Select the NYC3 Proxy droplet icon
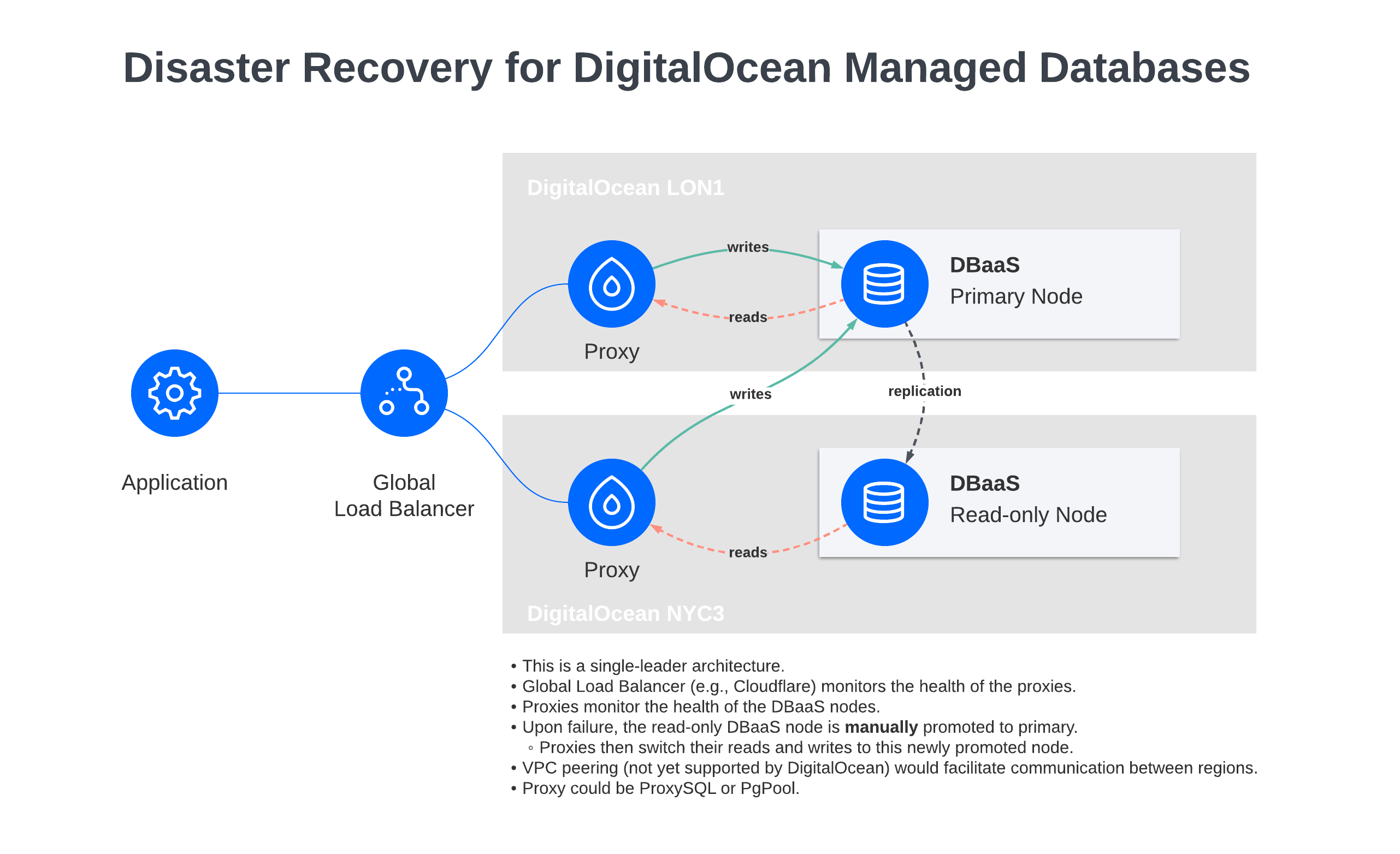 (x=611, y=502)
